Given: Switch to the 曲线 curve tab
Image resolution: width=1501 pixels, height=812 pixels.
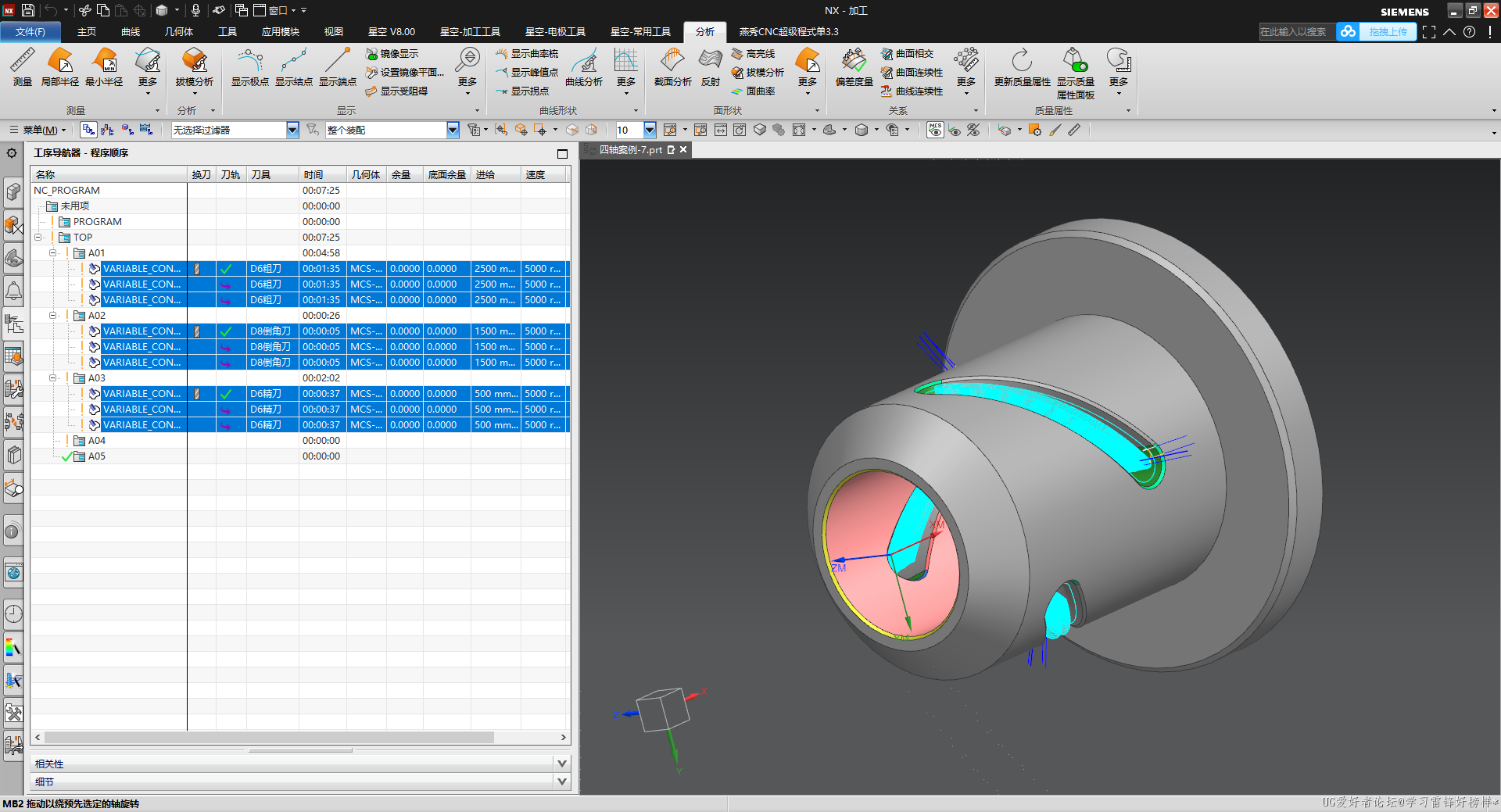Looking at the screenshot, I should [x=131, y=32].
